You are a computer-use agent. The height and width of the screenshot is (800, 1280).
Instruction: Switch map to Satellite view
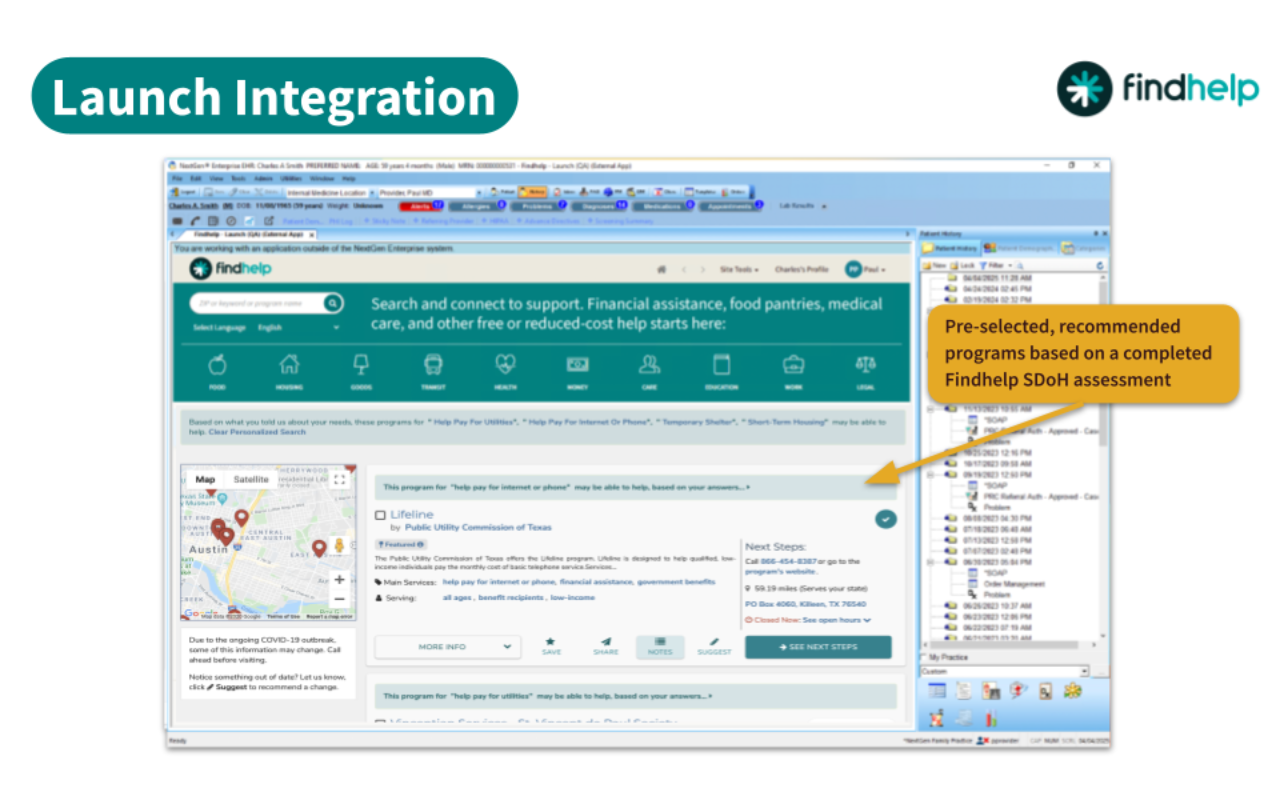pyautogui.click(x=251, y=480)
